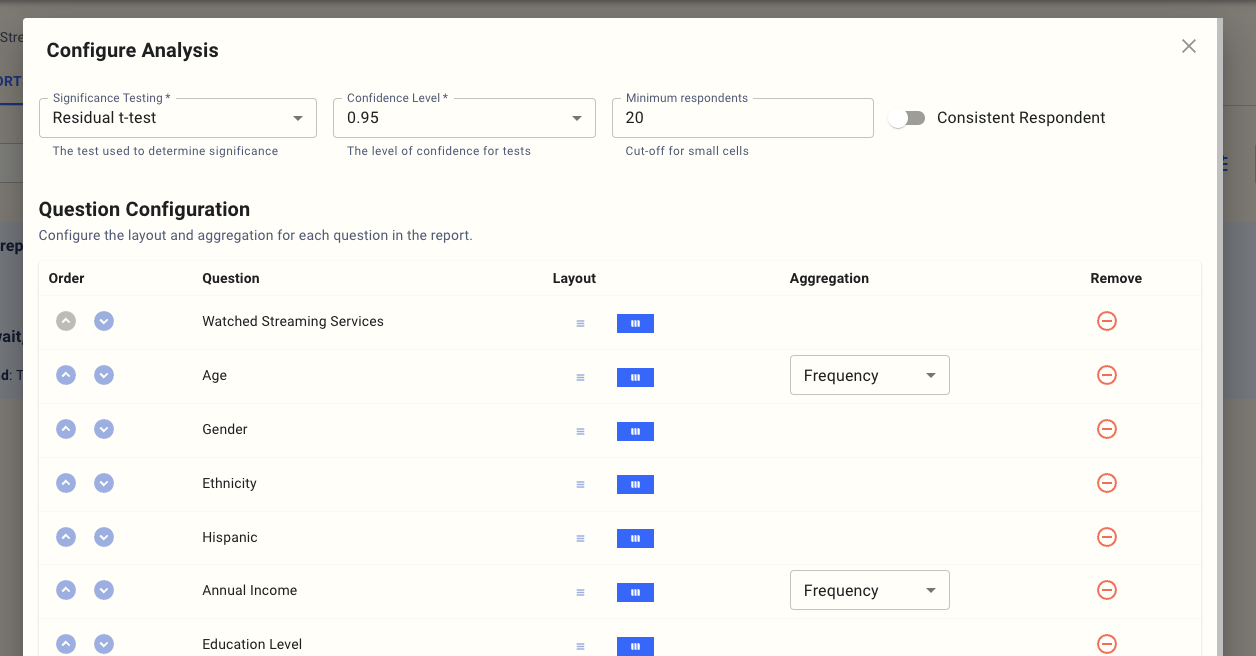Select blue column layout for Gender

(635, 431)
